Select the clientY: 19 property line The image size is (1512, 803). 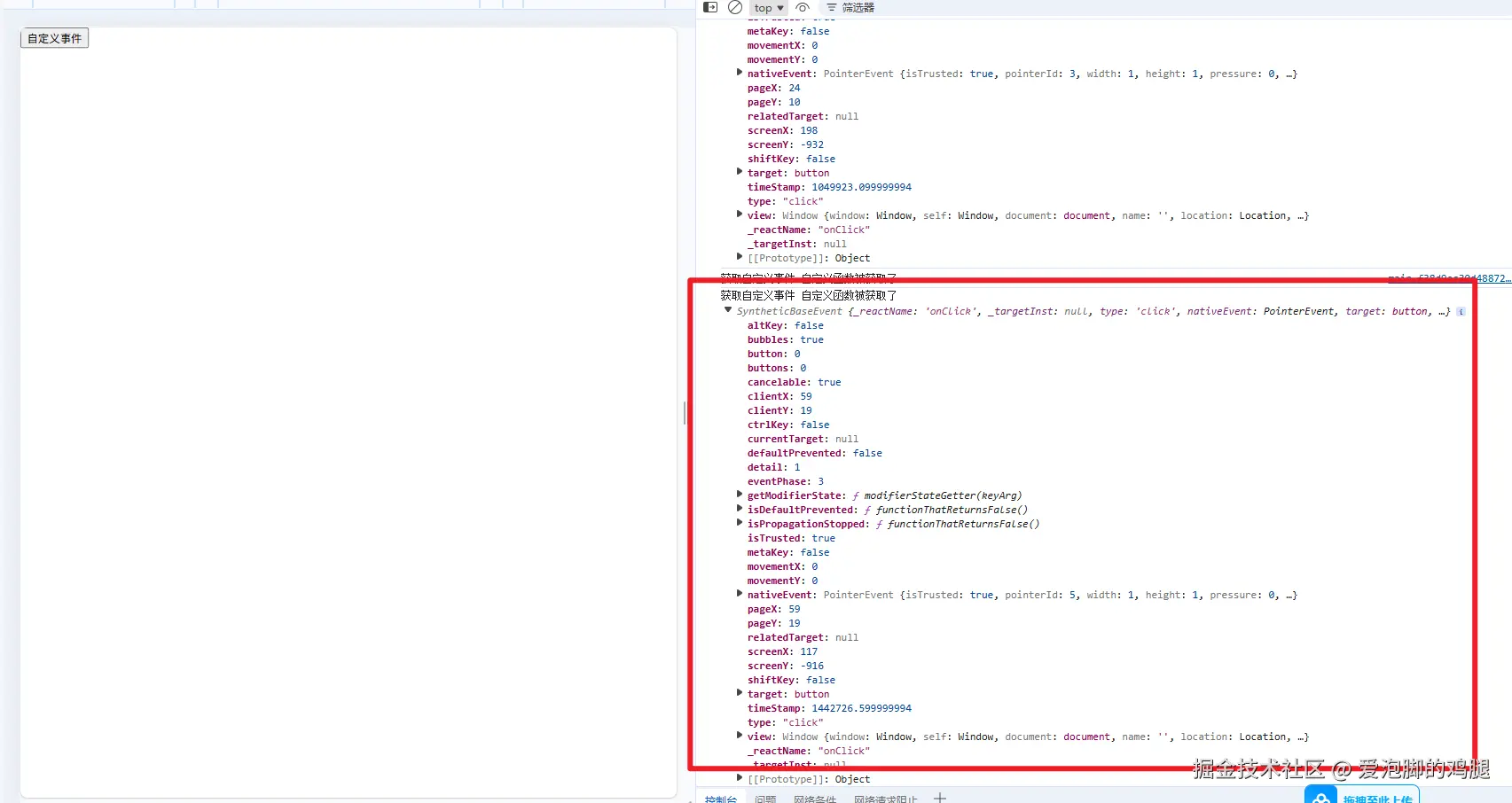click(x=780, y=410)
